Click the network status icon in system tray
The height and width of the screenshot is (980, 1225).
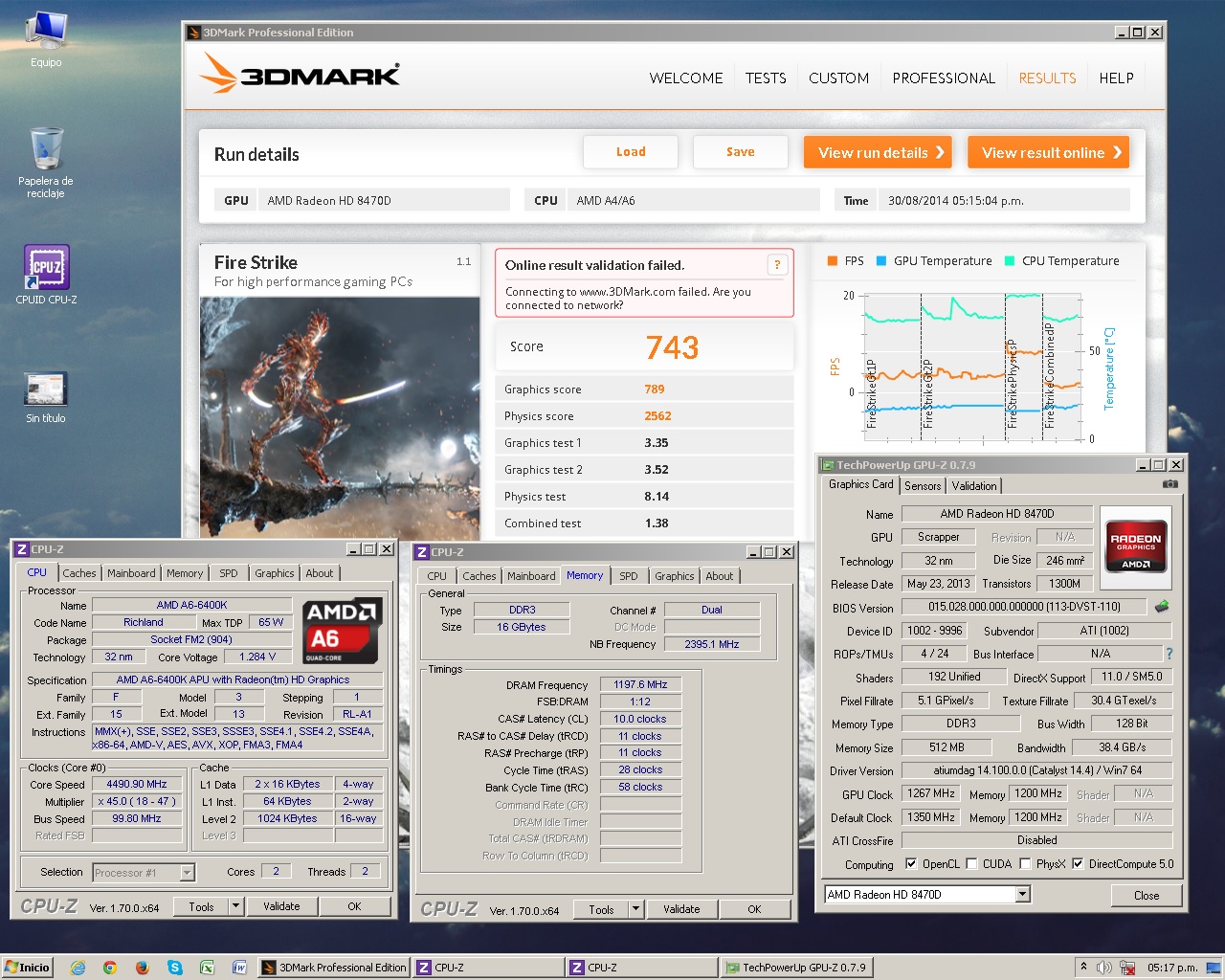(1127, 968)
